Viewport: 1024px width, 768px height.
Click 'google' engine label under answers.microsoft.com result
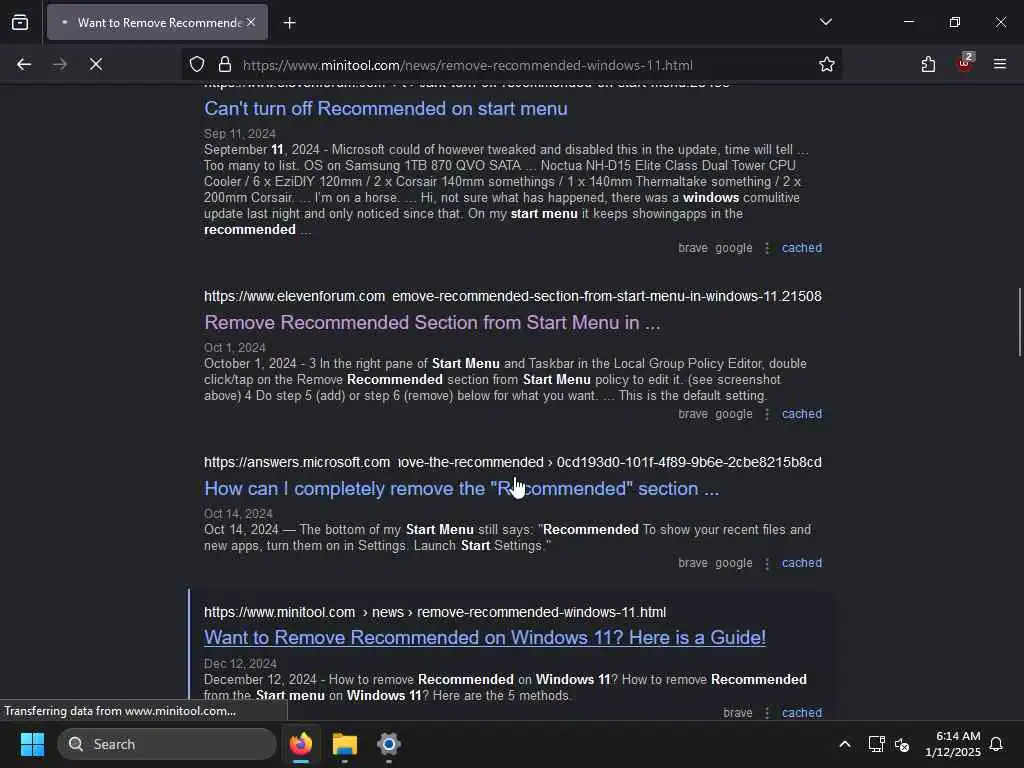(733, 562)
